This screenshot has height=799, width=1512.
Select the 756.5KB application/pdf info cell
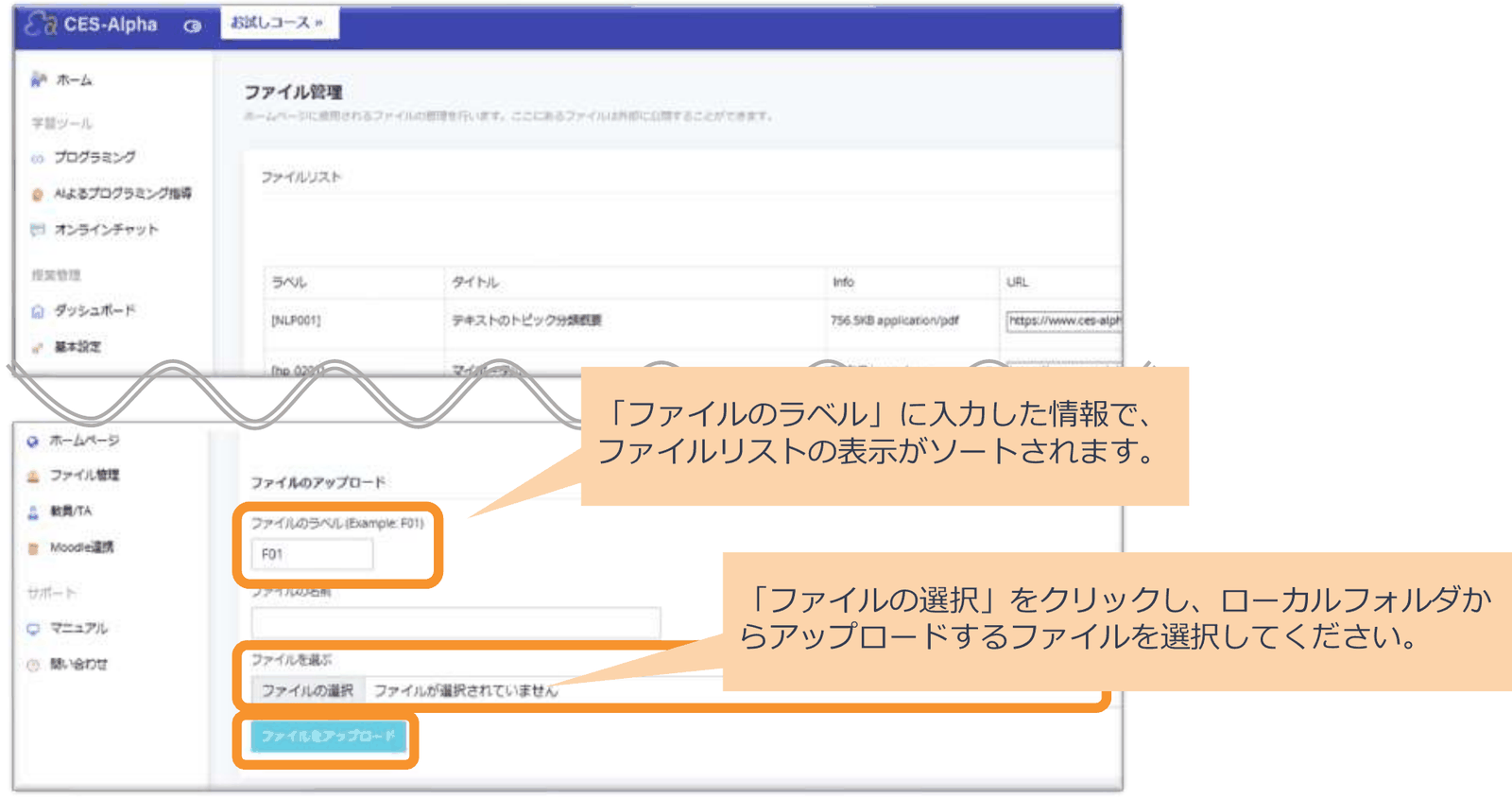895,321
